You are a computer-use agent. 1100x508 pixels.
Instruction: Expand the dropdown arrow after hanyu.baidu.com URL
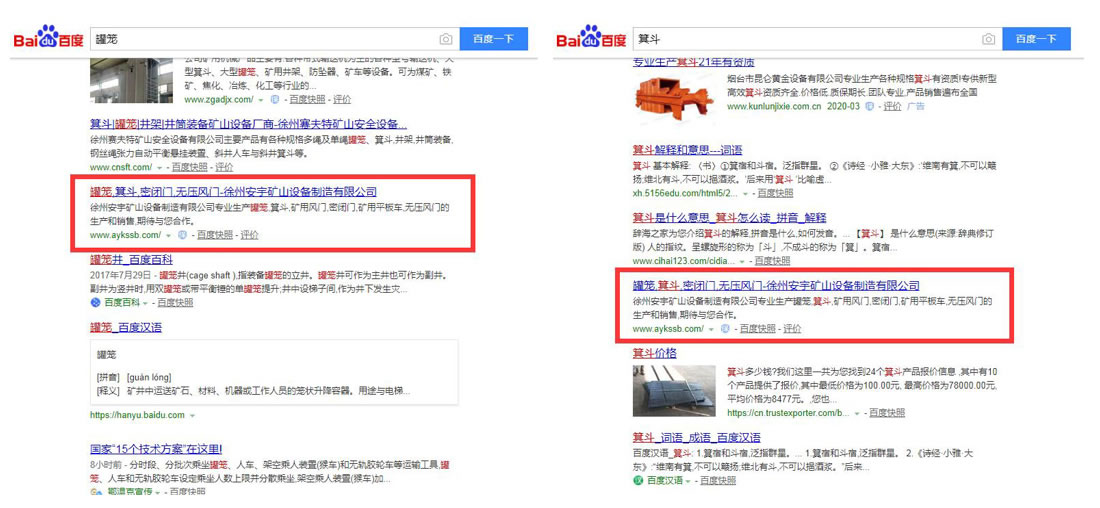pyautogui.click(x=191, y=415)
